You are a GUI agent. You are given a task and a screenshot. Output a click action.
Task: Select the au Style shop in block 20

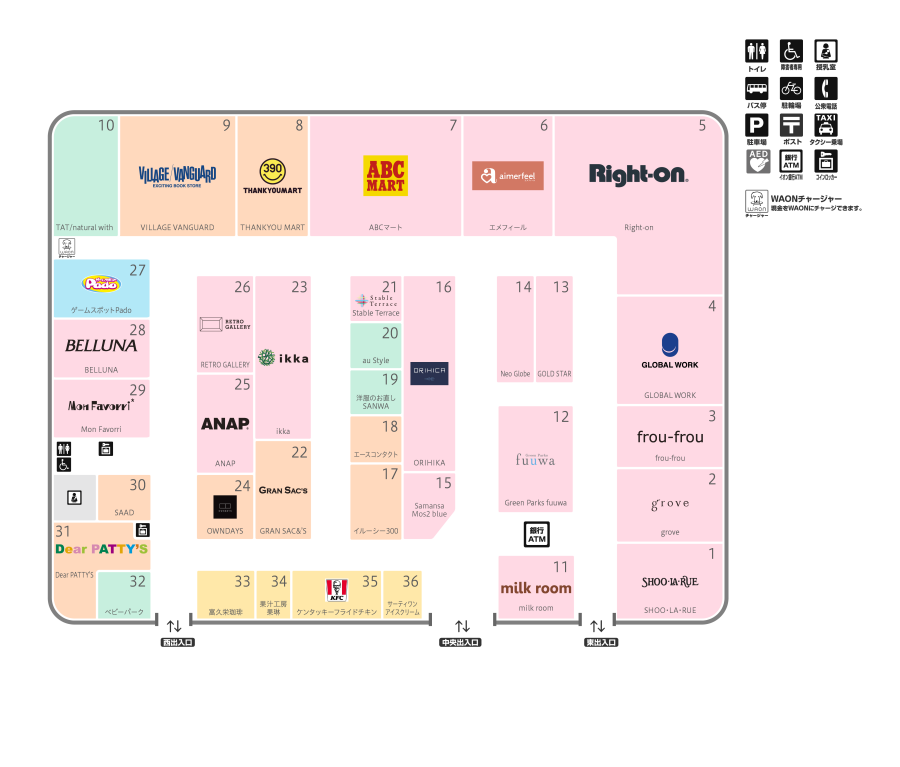[376, 345]
